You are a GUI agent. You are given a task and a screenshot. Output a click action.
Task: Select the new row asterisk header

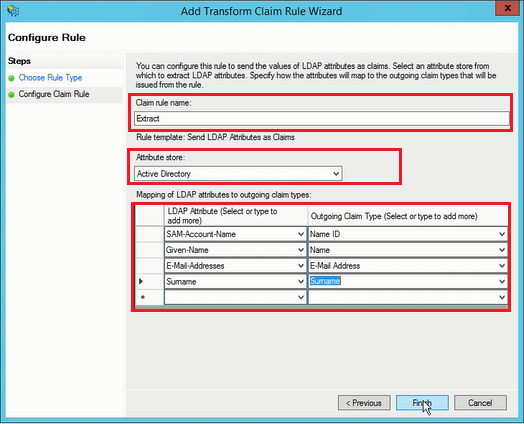143,297
